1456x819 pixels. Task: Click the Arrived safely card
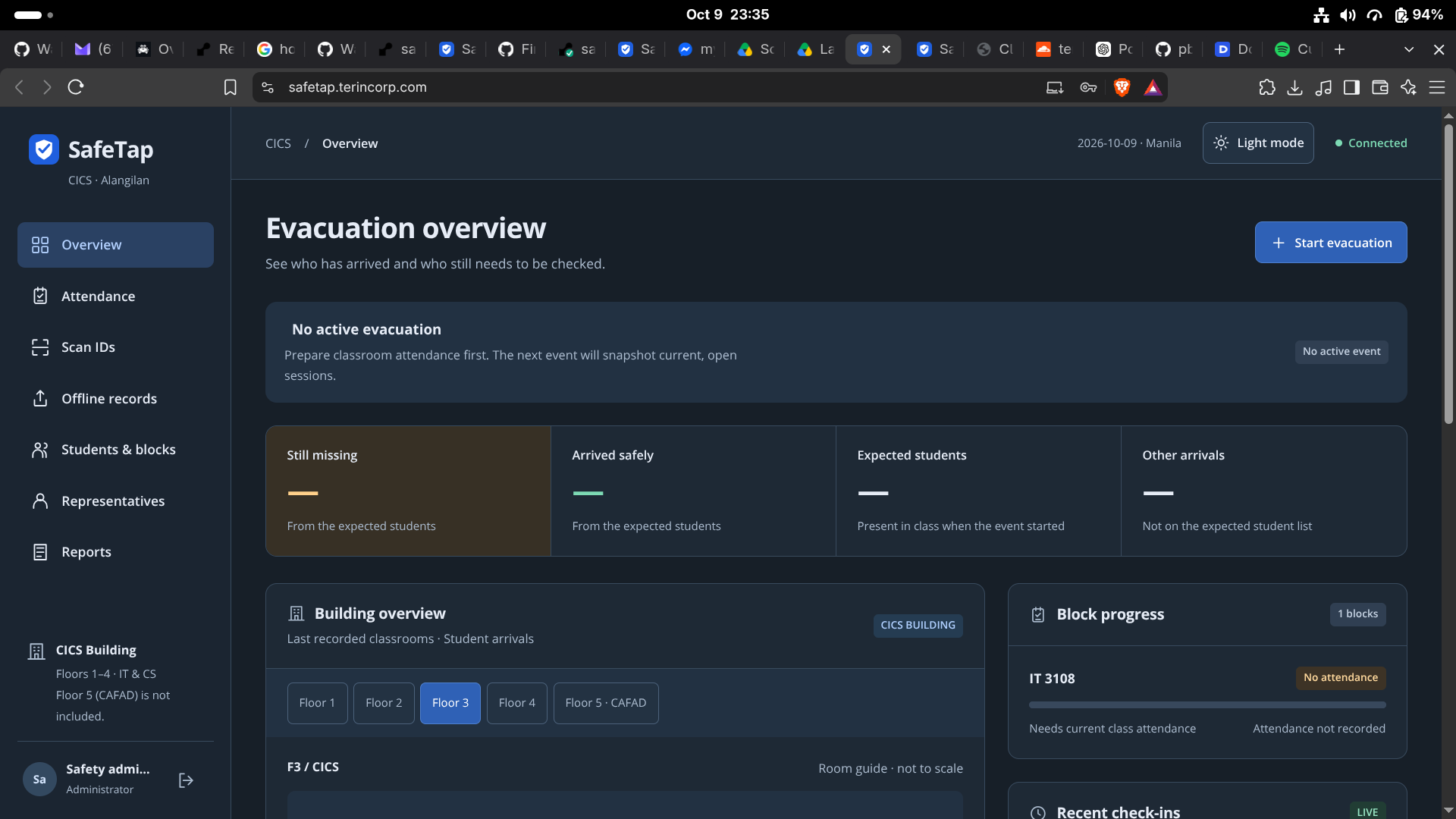pos(693,491)
